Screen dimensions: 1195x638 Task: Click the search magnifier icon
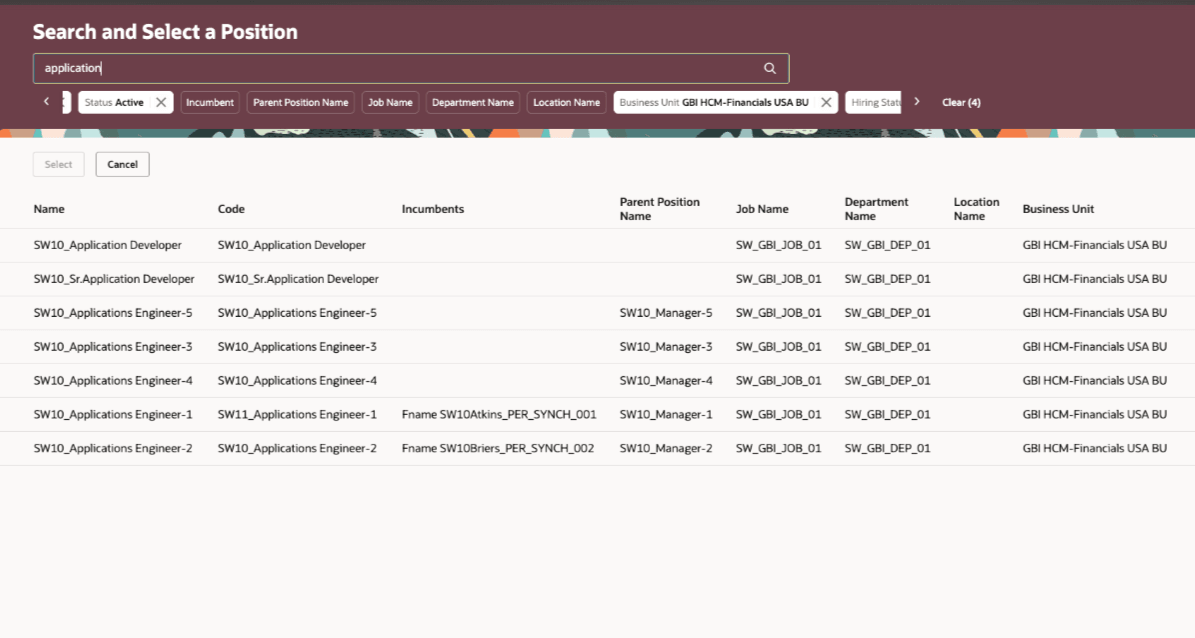point(770,69)
